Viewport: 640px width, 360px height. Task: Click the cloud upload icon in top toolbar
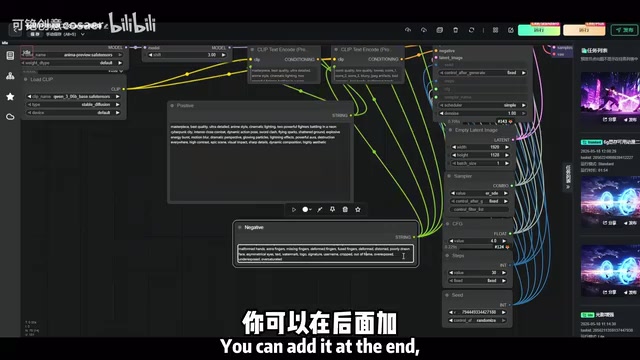[x=408, y=30]
